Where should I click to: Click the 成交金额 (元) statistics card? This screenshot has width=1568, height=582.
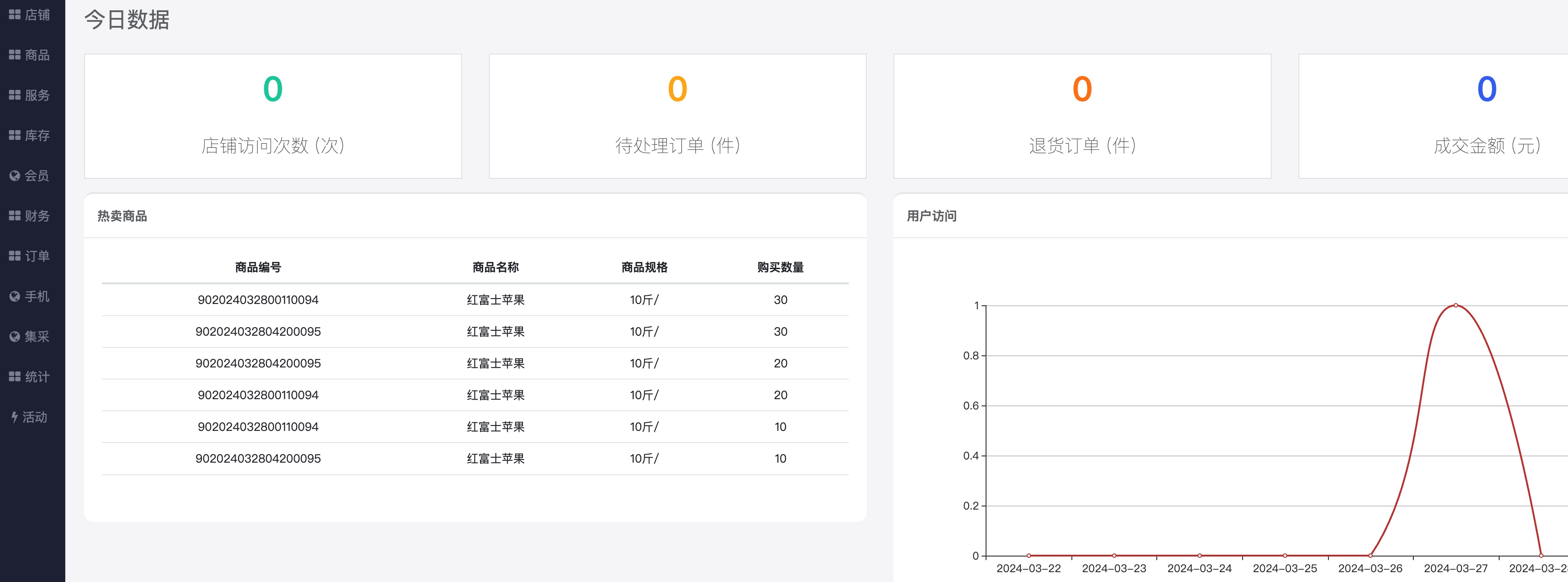point(1433,116)
